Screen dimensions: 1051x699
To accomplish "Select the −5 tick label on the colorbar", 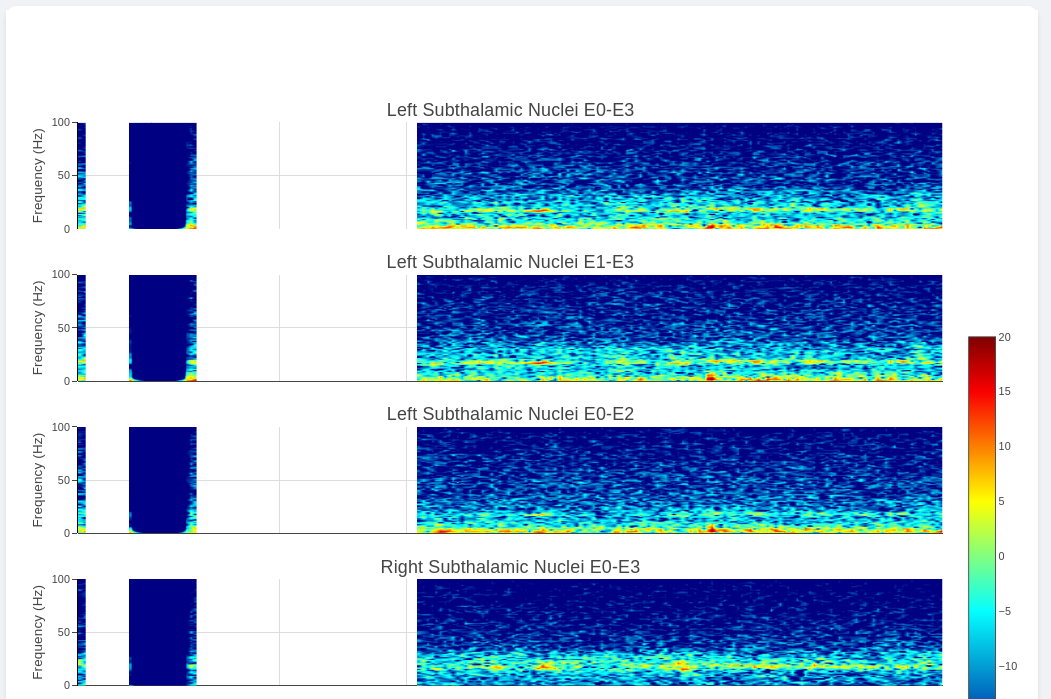I will 1004,611.
